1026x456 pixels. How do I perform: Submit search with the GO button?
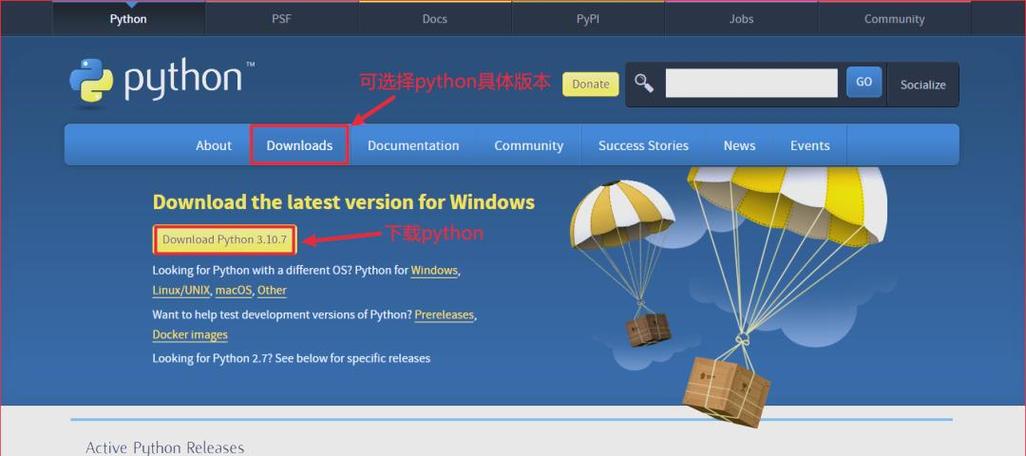pos(864,82)
